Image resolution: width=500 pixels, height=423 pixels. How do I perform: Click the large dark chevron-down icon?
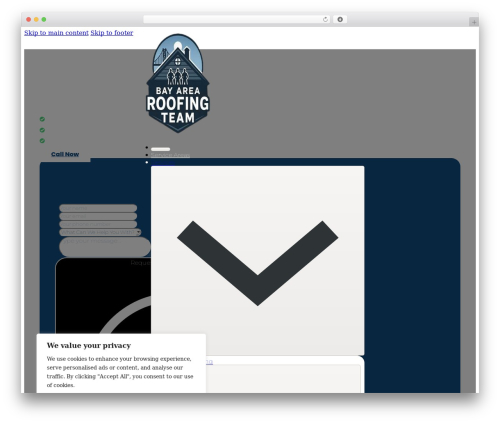pyautogui.click(x=257, y=263)
